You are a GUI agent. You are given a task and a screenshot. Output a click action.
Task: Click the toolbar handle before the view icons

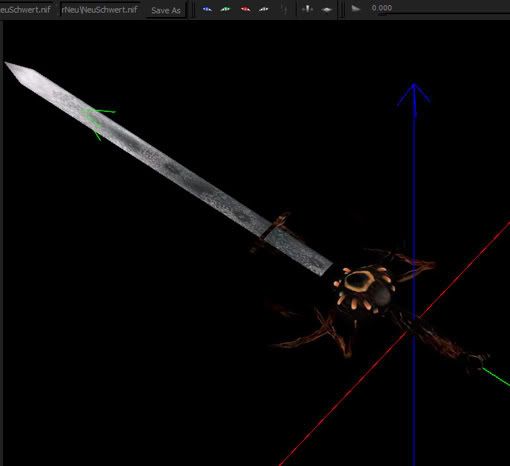(193, 9)
